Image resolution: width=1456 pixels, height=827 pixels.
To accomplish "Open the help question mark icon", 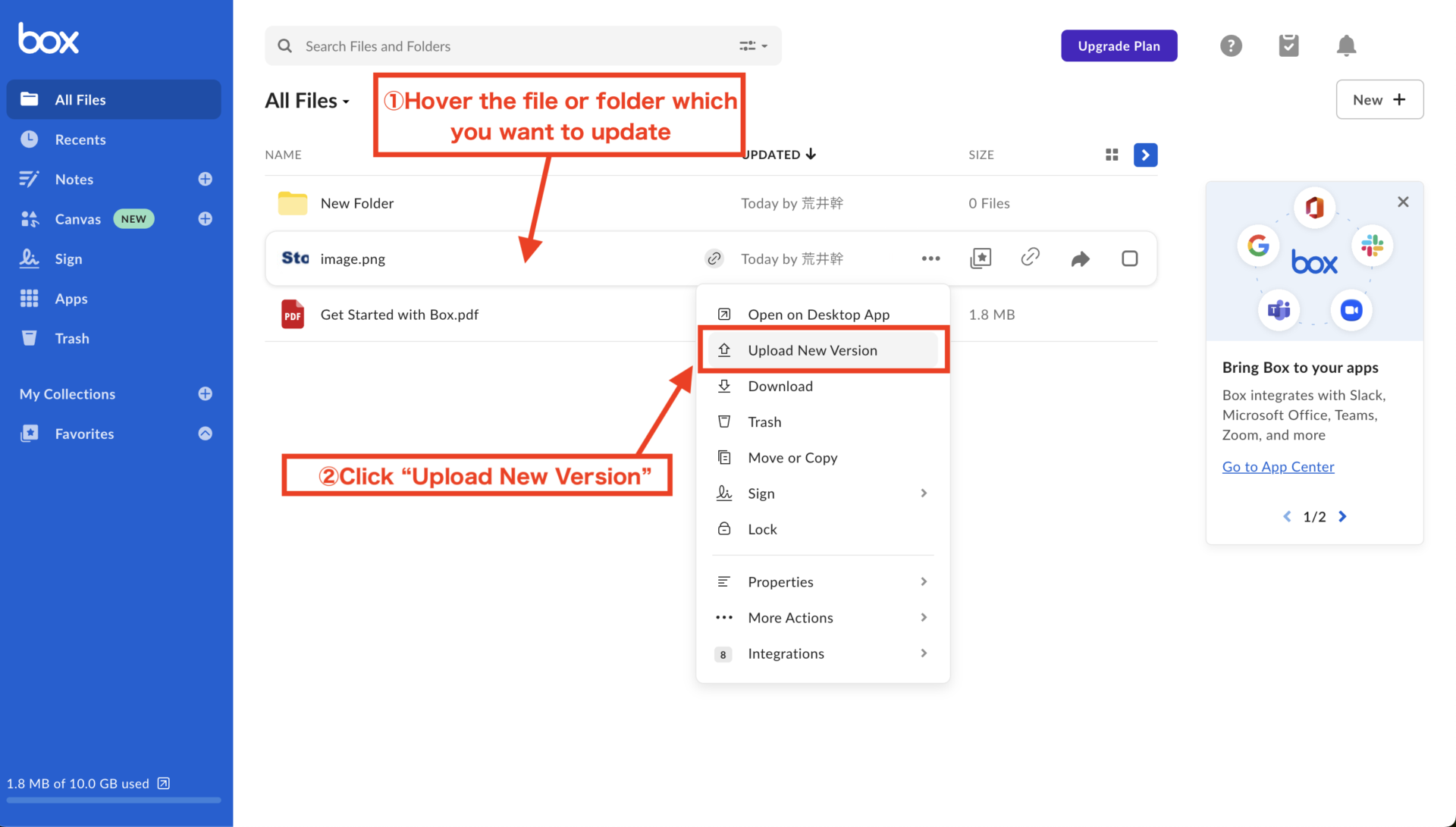I will tap(1231, 46).
